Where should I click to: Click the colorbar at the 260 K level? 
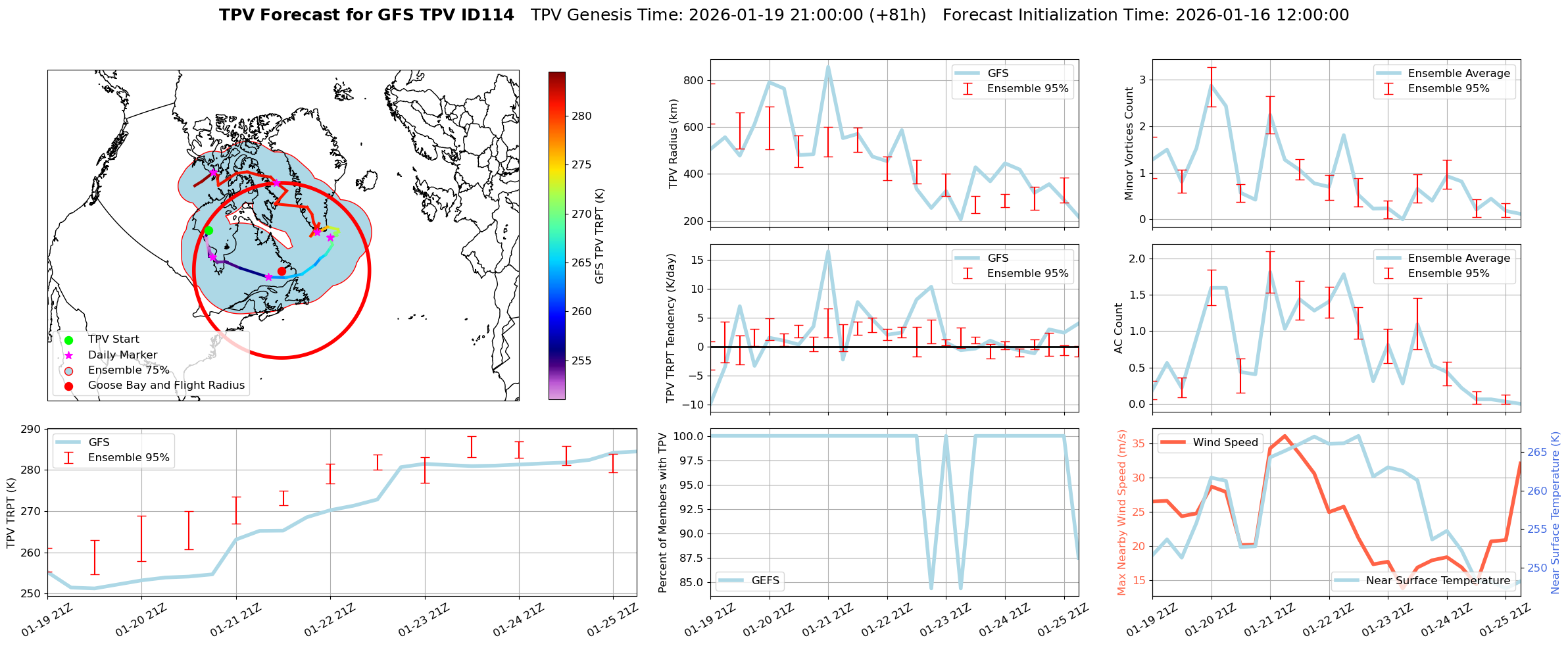coord(556,312)
